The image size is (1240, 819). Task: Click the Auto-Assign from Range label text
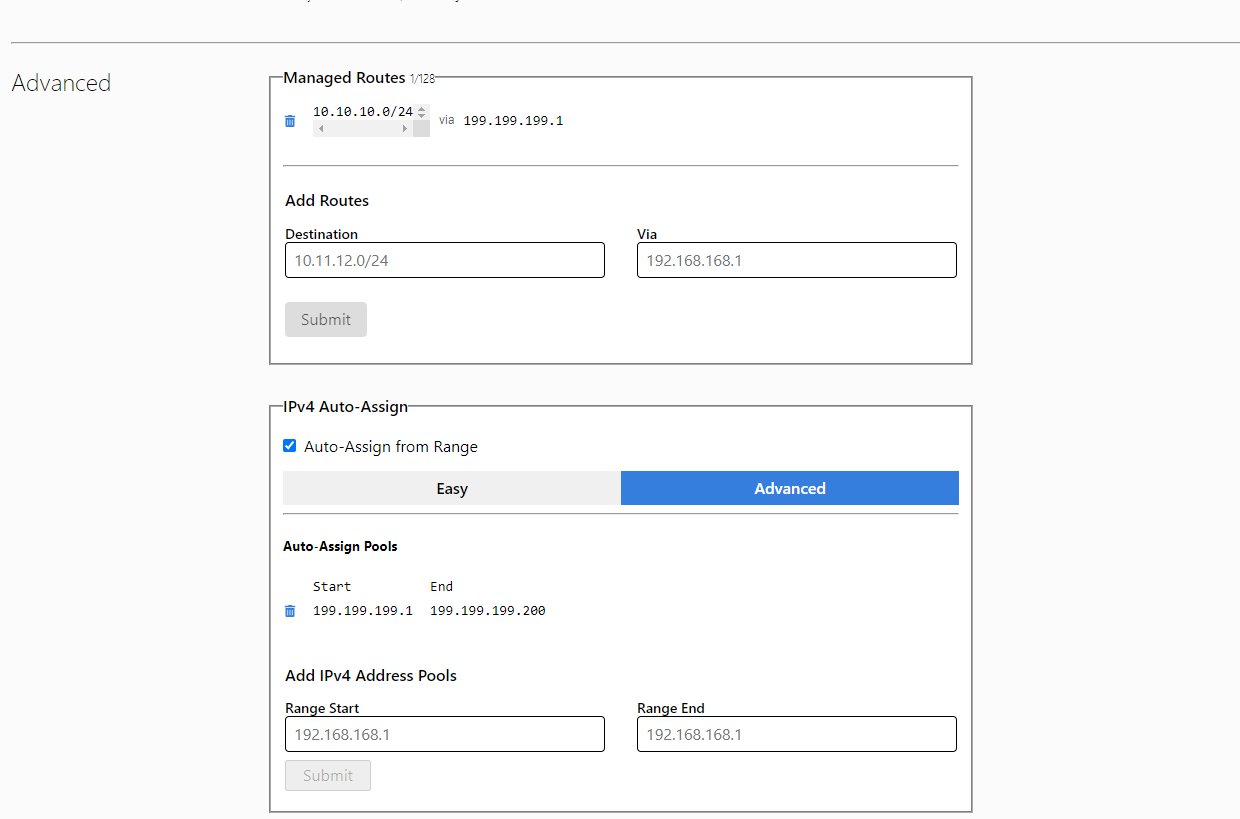point(391,447)
